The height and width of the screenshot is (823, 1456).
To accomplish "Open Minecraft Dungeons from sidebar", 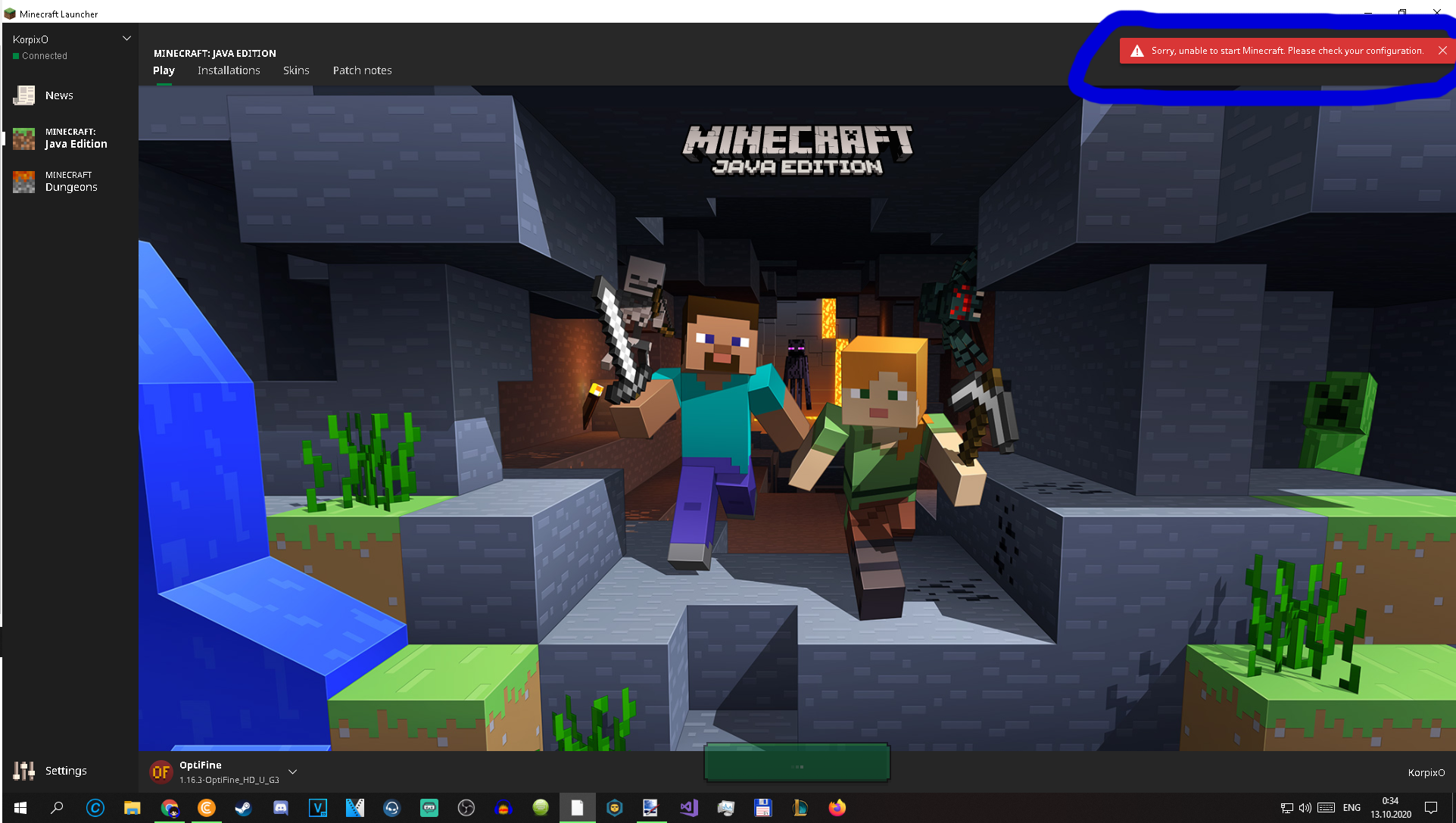I will point(70,182).
